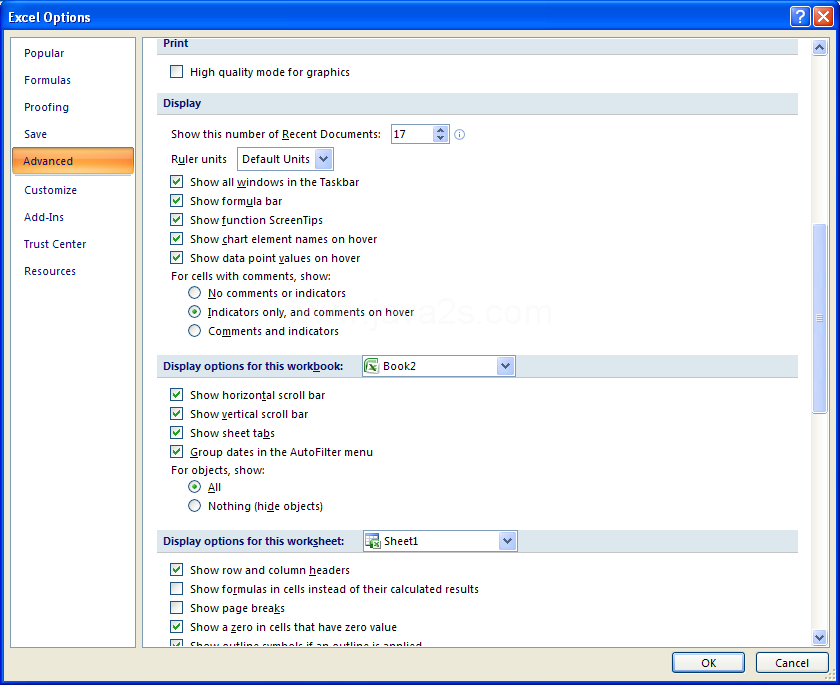
Task: Click the Help question mark icon
Action: point(800,17)
